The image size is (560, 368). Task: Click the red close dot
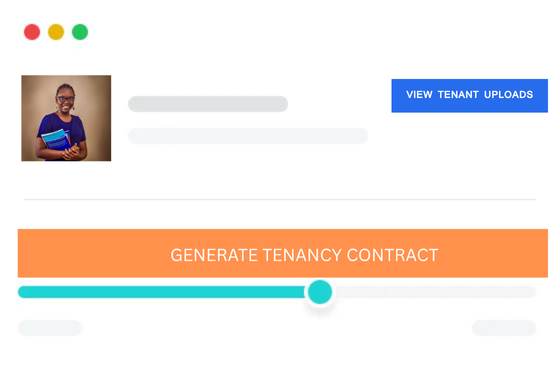tap(32, 32)
